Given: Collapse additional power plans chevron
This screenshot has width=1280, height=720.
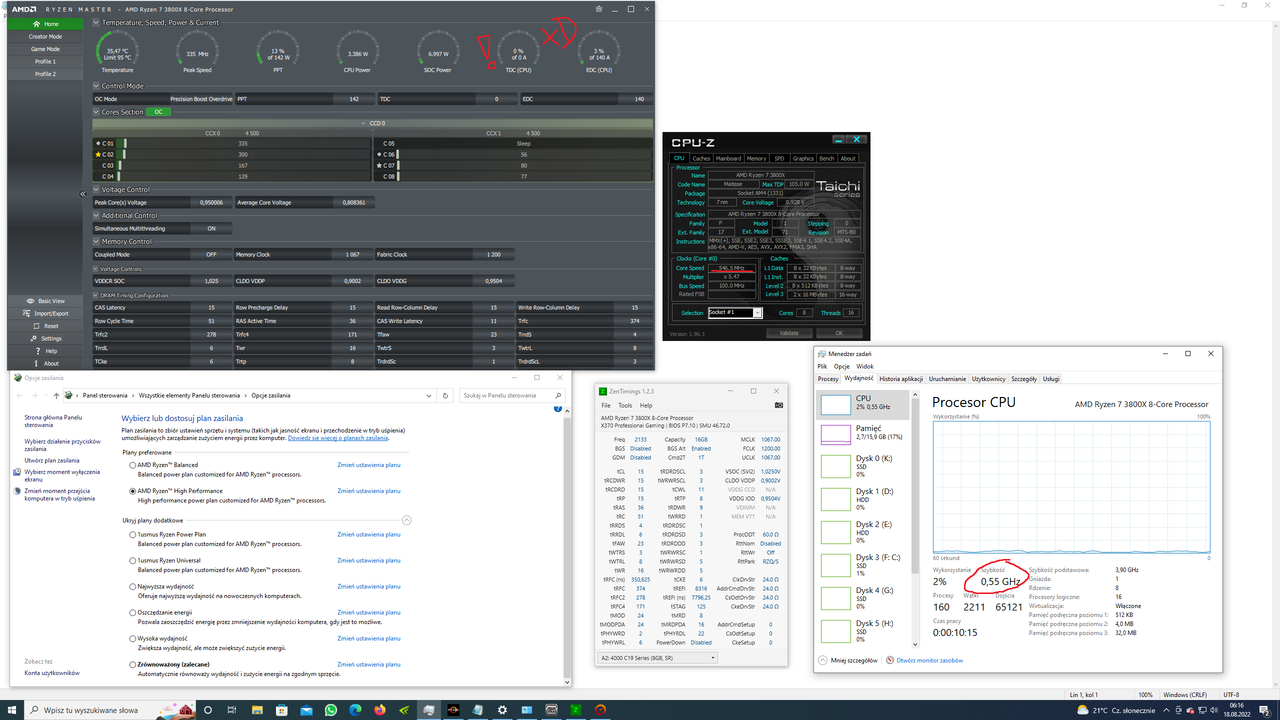Looking at the screenshot, I should point(407,520).
